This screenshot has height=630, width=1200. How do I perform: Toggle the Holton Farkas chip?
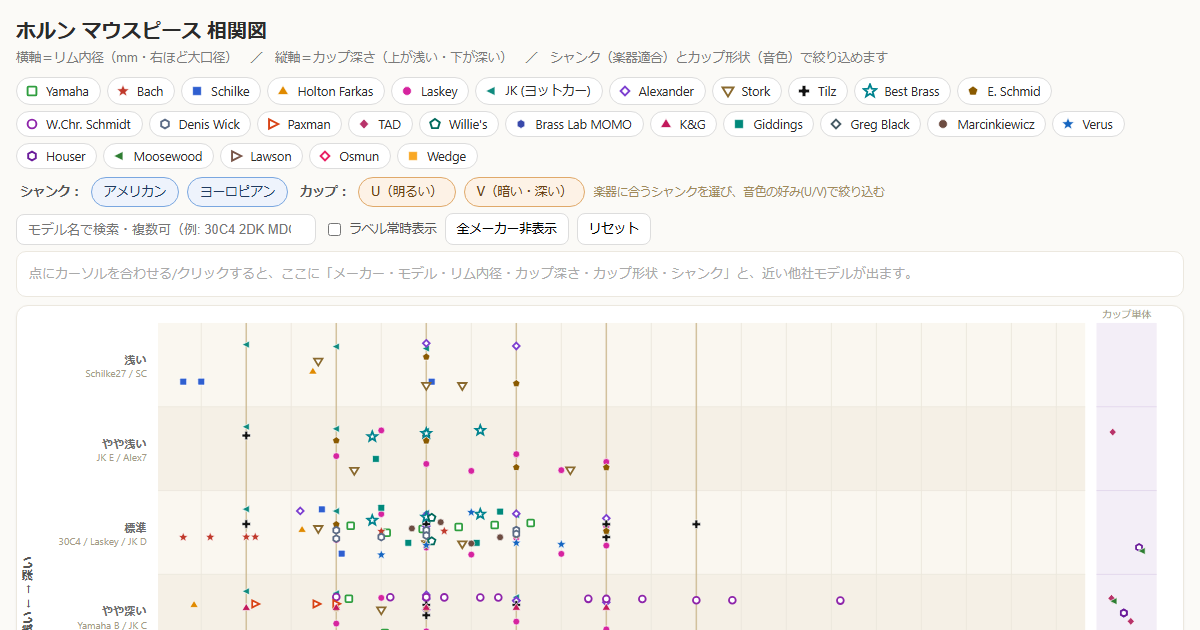point(326,91)
